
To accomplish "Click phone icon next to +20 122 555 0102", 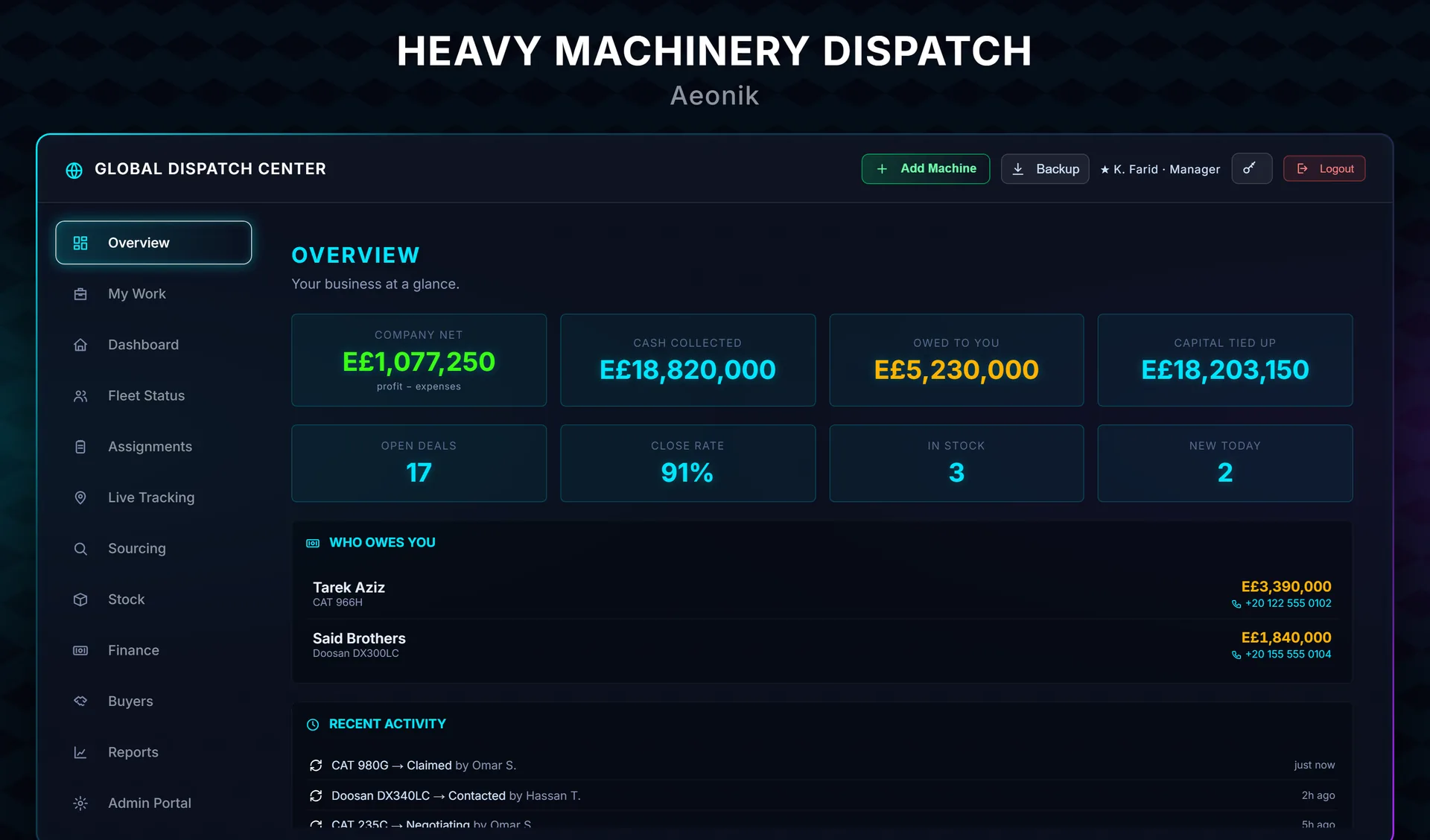I will pos(1236,604).
